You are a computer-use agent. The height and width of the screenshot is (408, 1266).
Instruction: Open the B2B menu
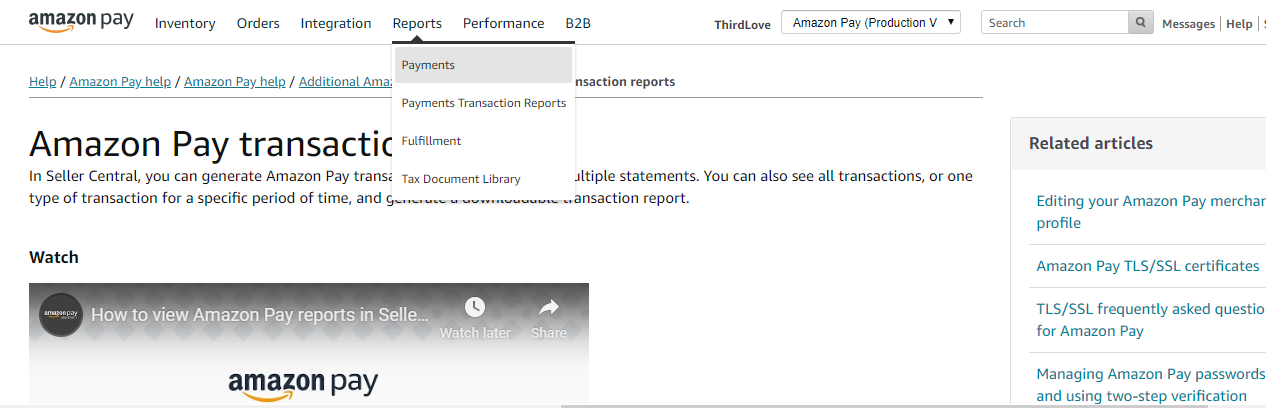(578, 23)
